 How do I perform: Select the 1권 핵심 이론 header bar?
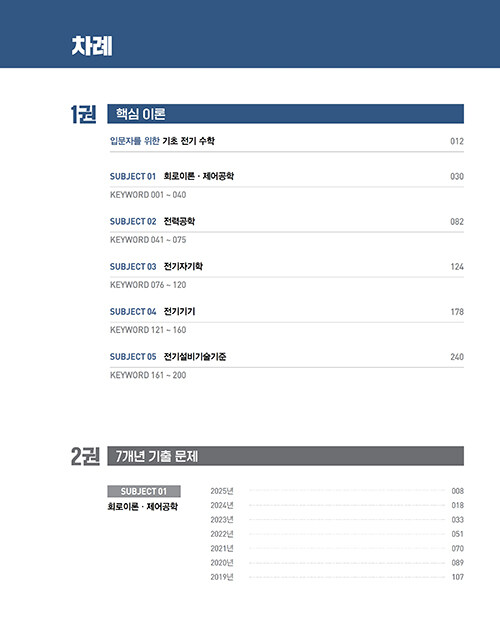tap(285, 114)
